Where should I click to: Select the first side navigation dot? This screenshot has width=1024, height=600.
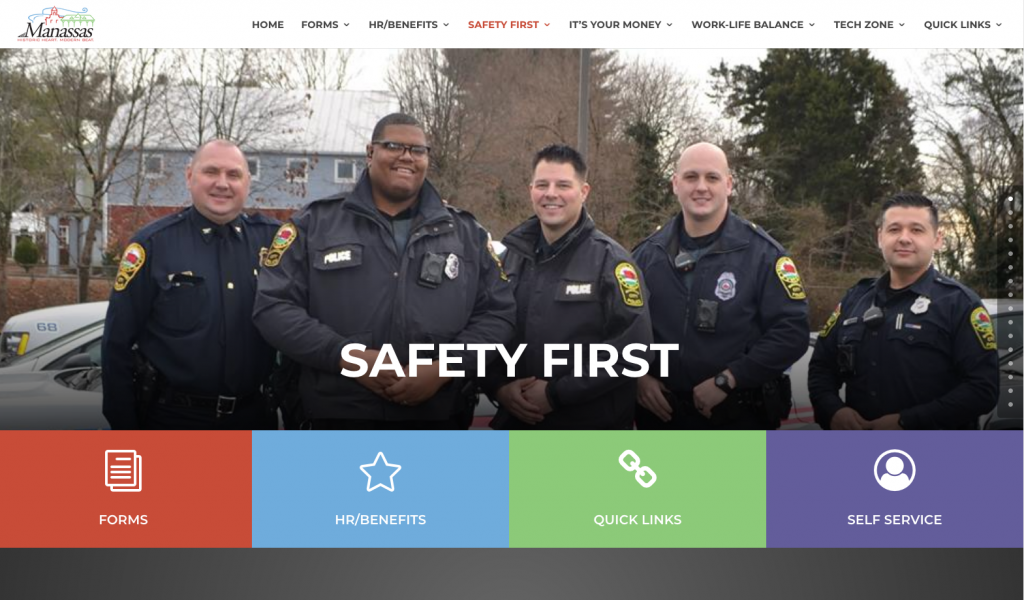point(1010,198)
